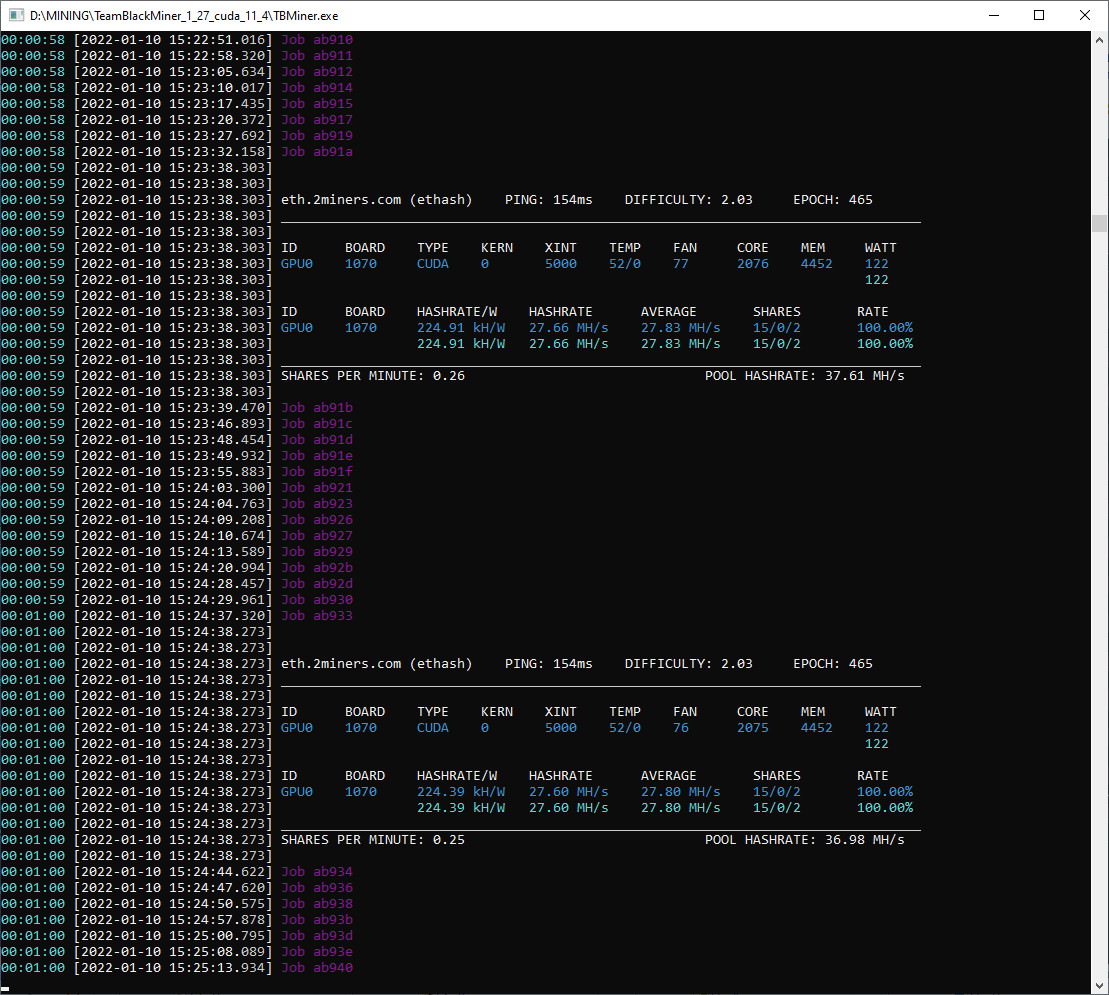Click log line 'Job ab91b'
Image resolution: width=1109 pixels, height=995 pixels.
(317, 408)
